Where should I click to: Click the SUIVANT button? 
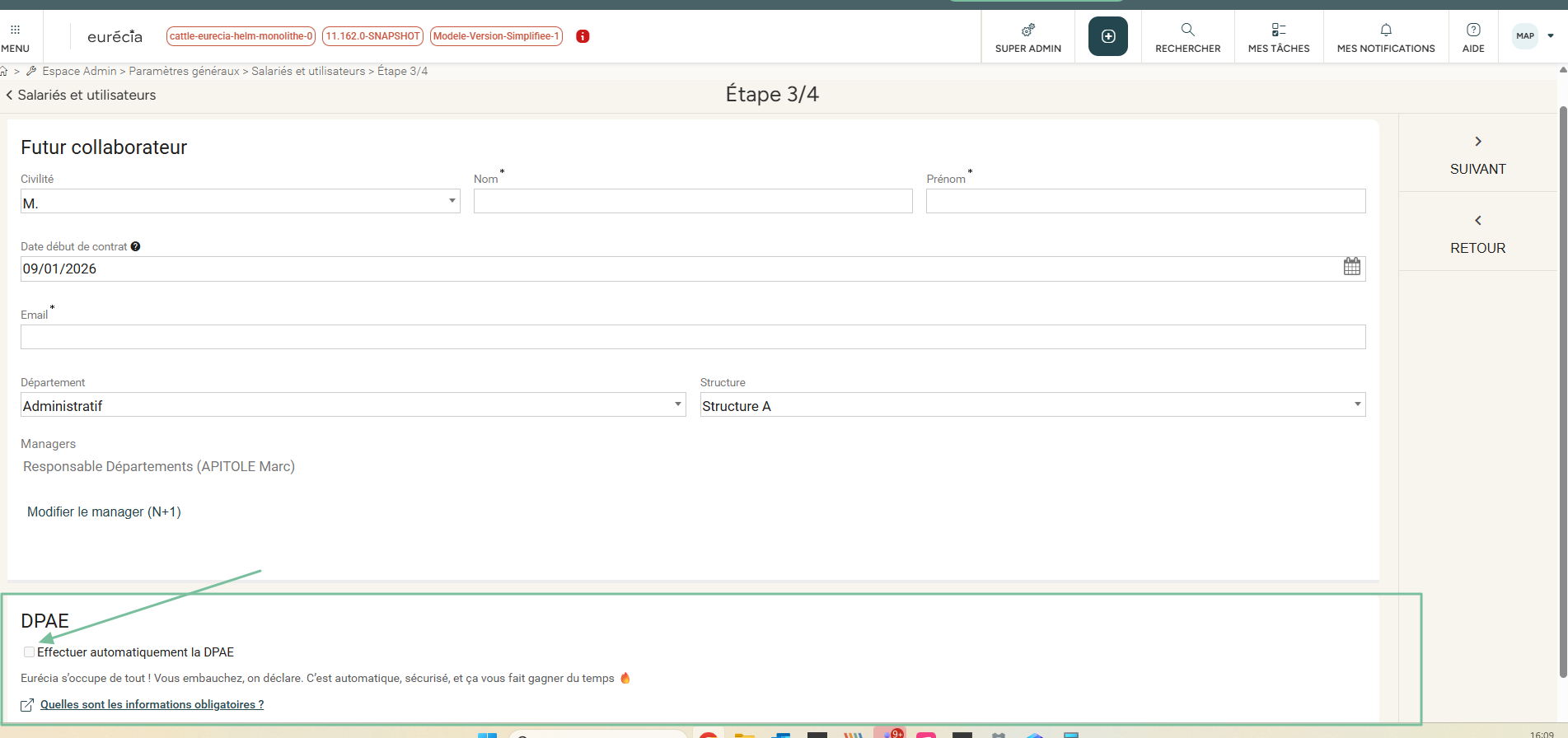(1477, 155)
